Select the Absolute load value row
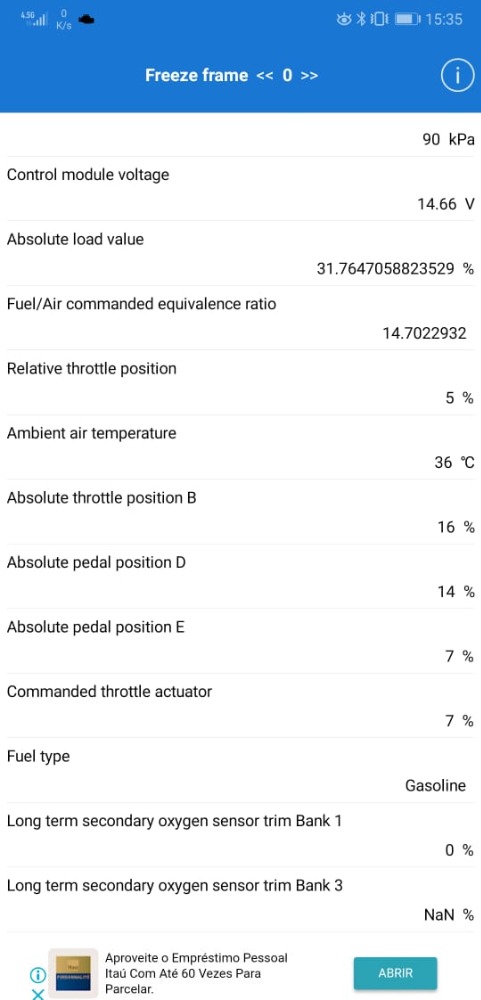 tap(240, 254)
